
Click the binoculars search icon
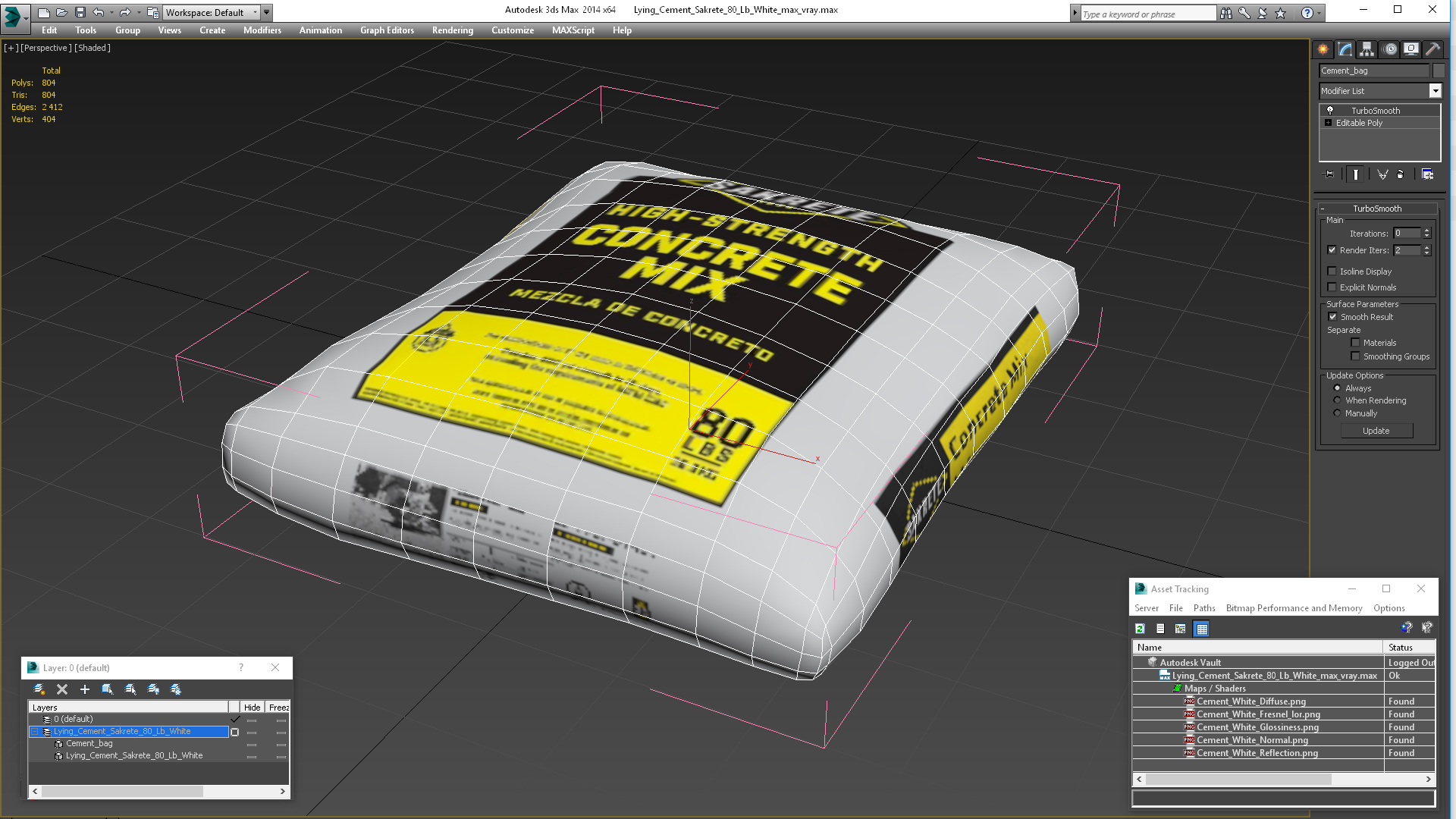1226,13
